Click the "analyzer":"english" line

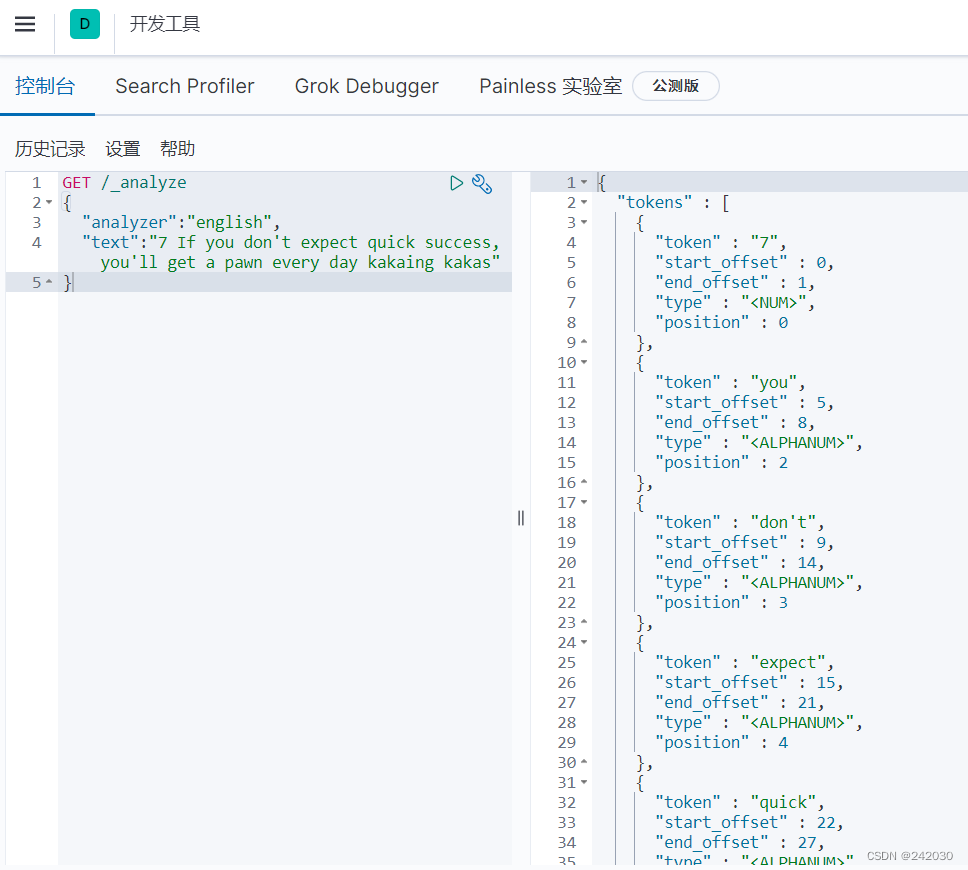pos(181,222)
